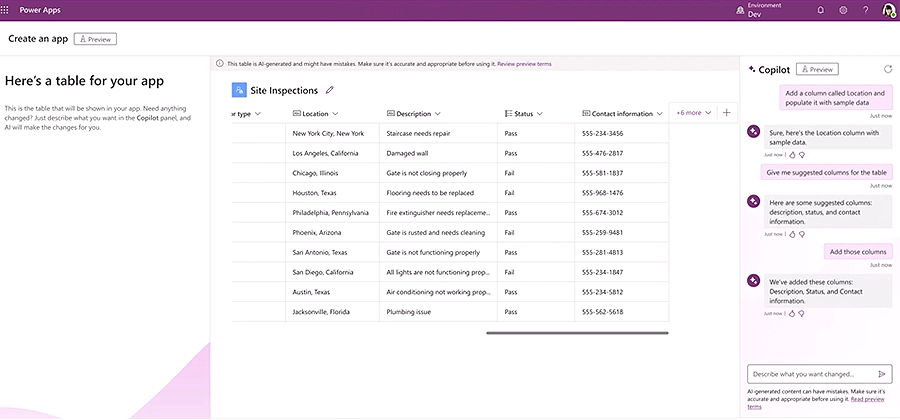Click the Status column choice icon

point(508,114)
